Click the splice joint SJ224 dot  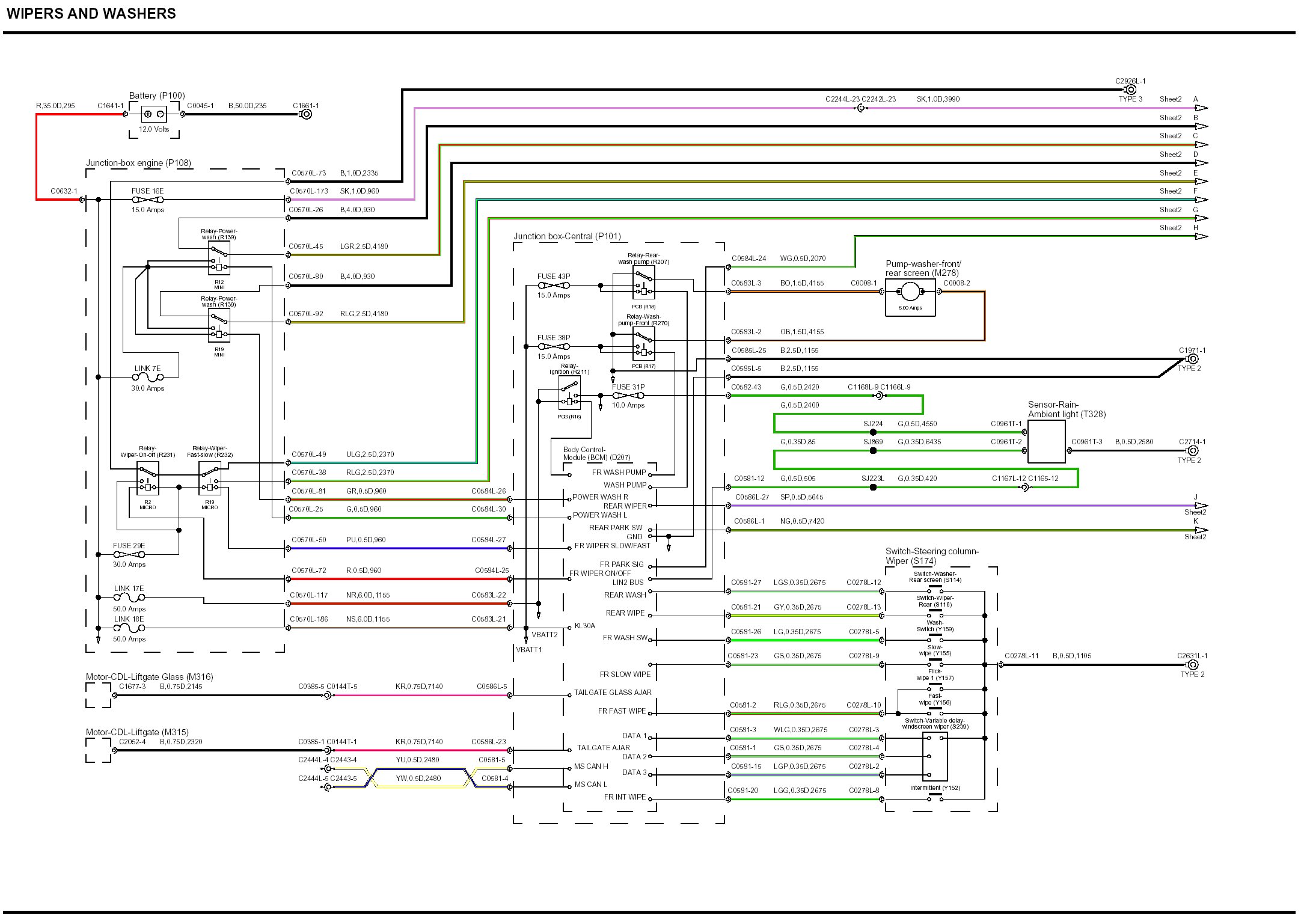(x=873, y=432)
